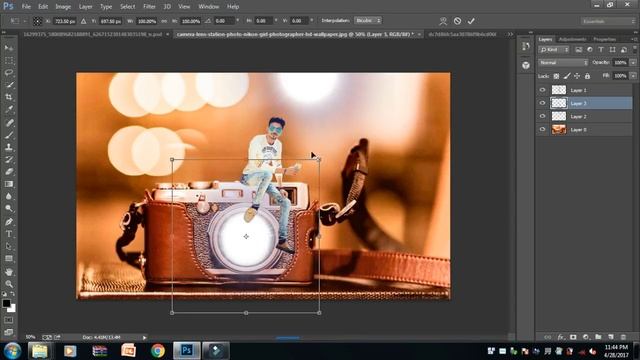Delete layer using trash icon
Viewport: 640px width, 360px height.
pyautogui.click(x=623, y=337)
